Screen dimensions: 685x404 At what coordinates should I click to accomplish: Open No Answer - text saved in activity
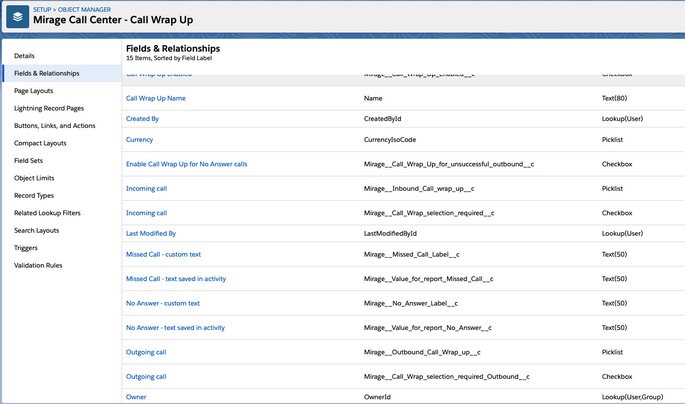175,328
